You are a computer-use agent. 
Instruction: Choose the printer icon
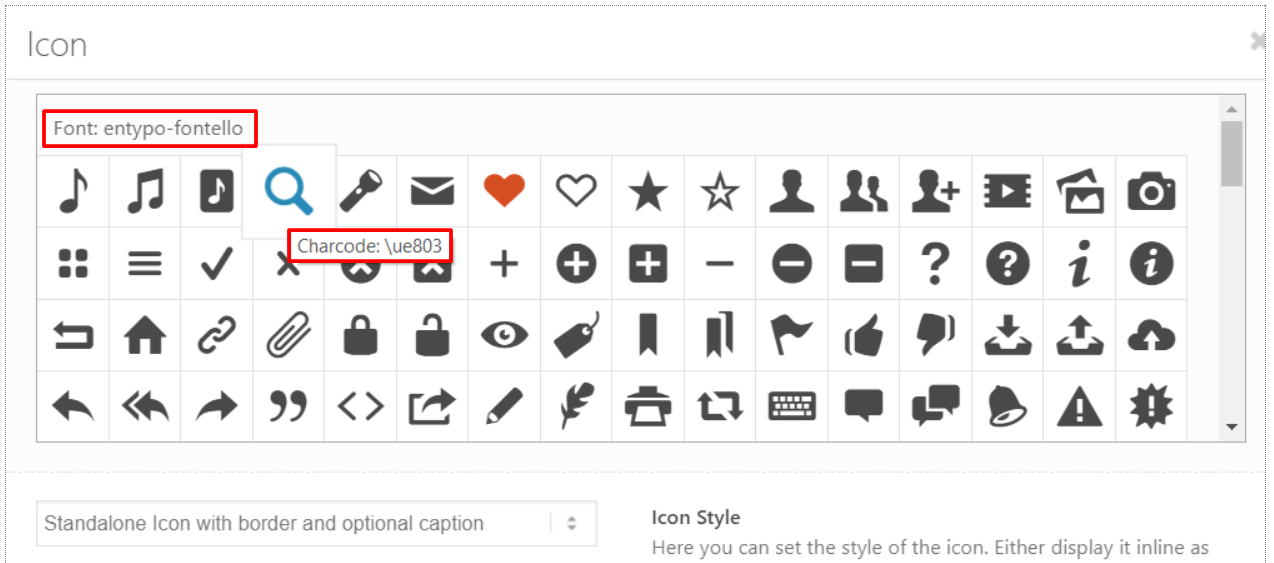pyautogui.click(x=648, y=407)
